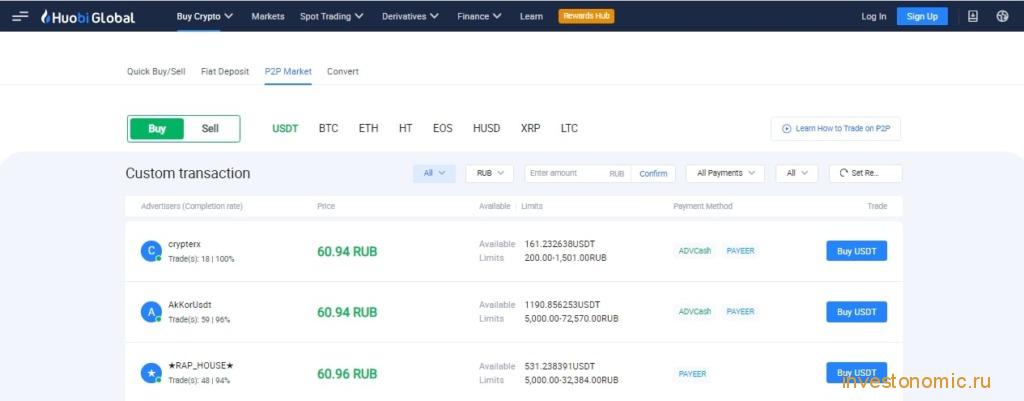Open All Payments dropdown

tap(725, 173)
